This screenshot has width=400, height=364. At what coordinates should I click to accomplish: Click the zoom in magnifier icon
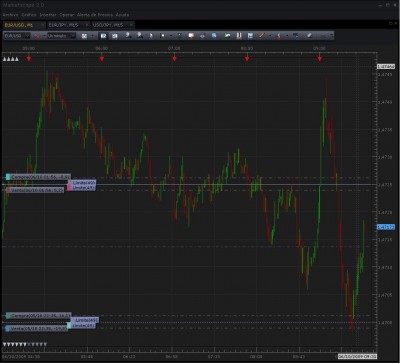pyautogui.click(x=128, y=35)
